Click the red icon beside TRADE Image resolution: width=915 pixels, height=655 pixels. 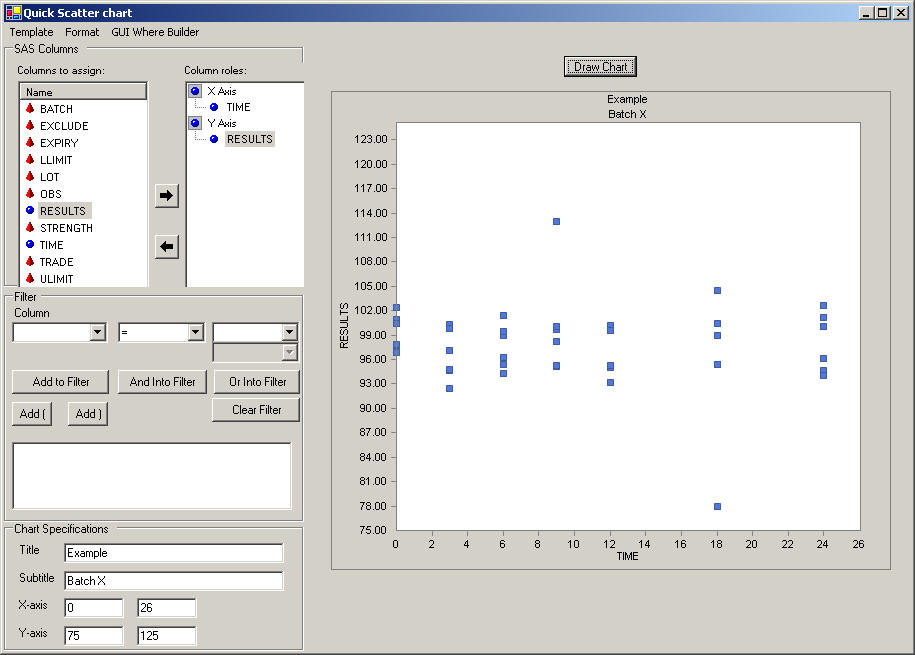(x=30, y=261)
